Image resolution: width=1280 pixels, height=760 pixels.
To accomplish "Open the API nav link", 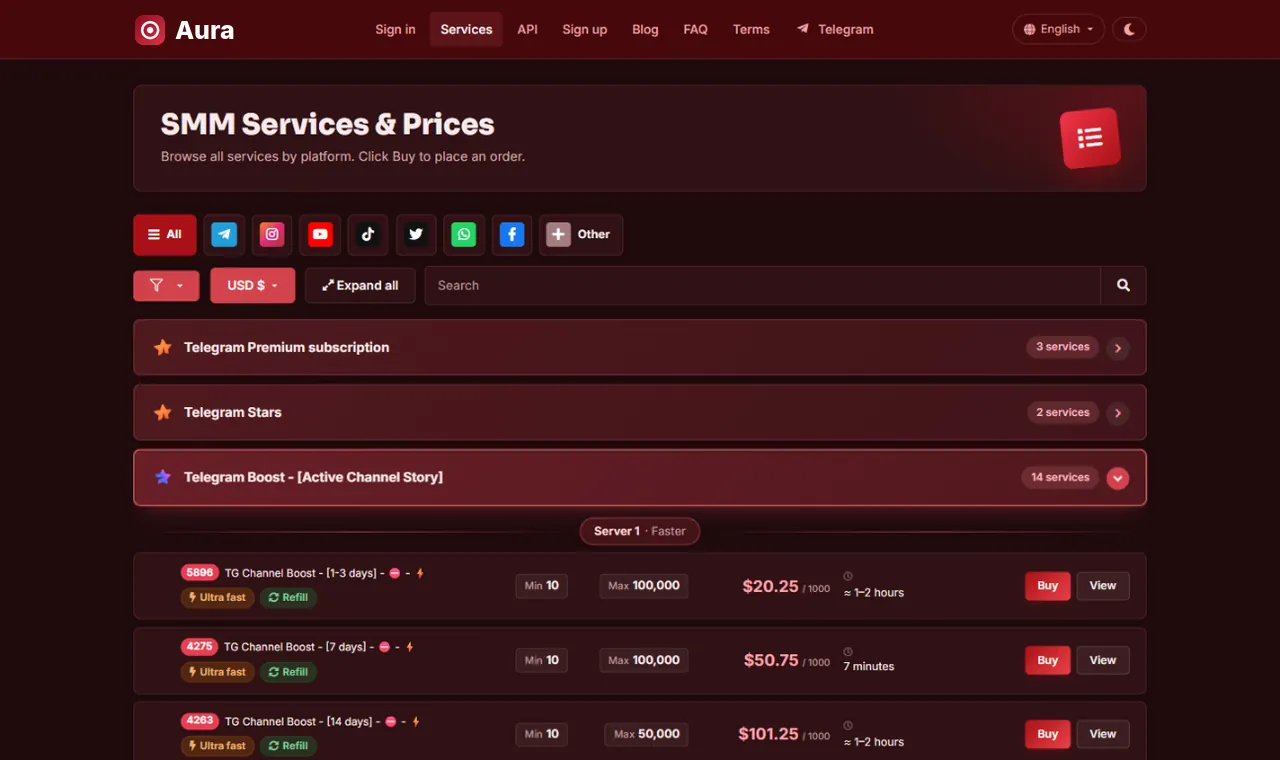I will [527, 29].
